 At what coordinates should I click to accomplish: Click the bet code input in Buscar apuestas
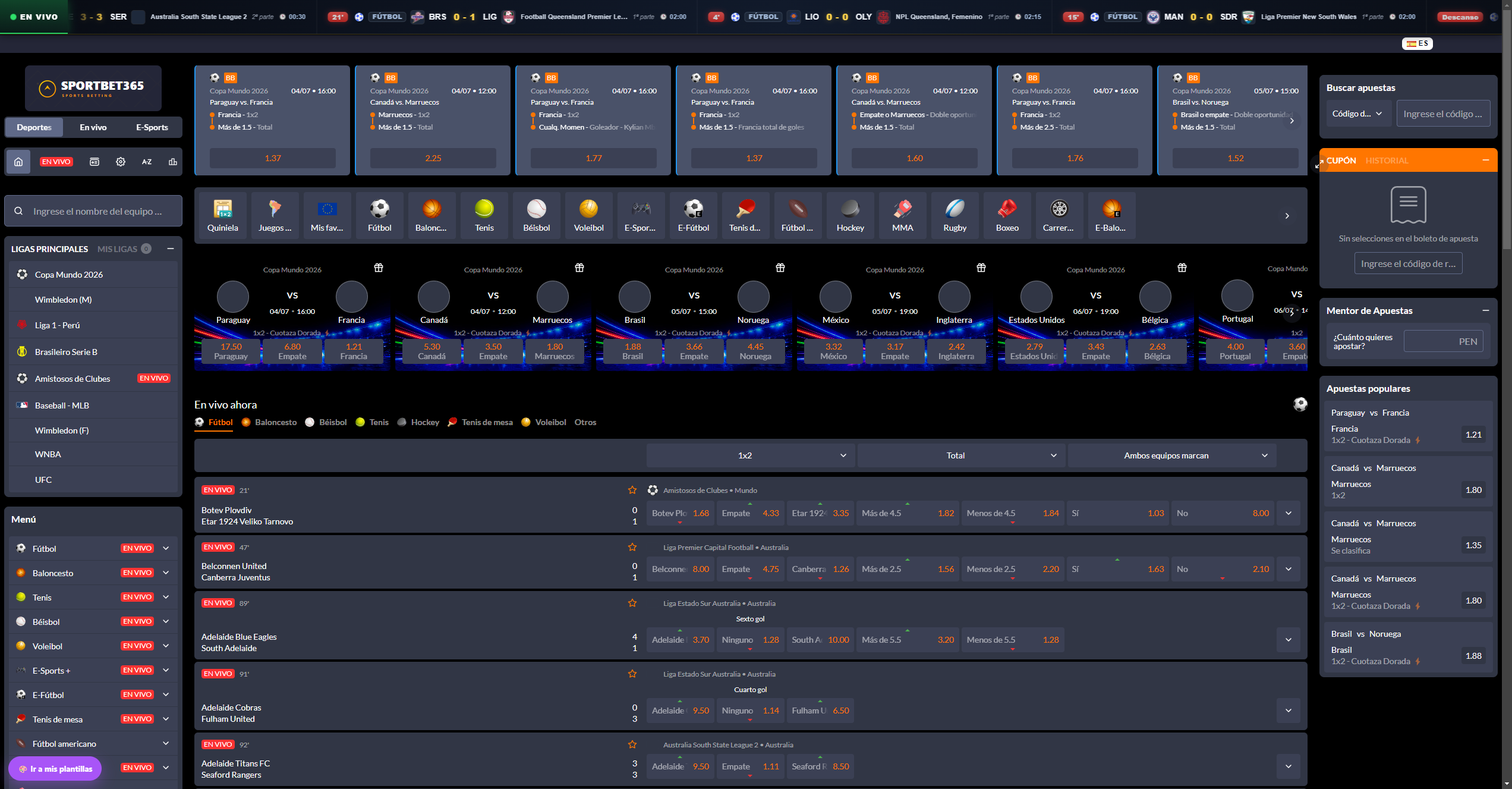pos(1443,114)
